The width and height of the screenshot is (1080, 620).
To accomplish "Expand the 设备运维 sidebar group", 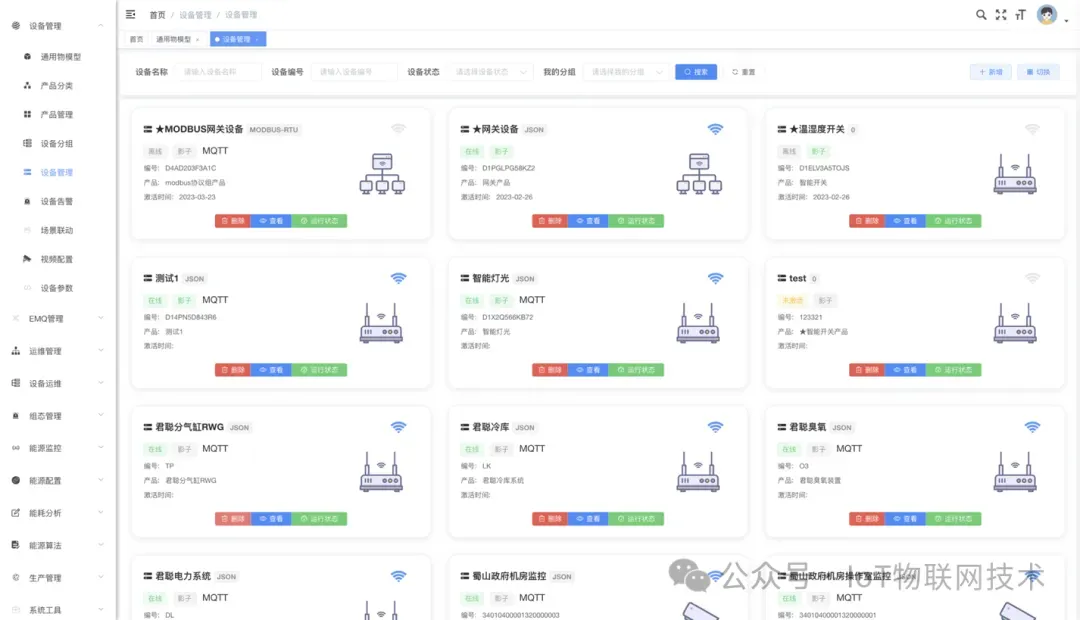I will (58, 383).
